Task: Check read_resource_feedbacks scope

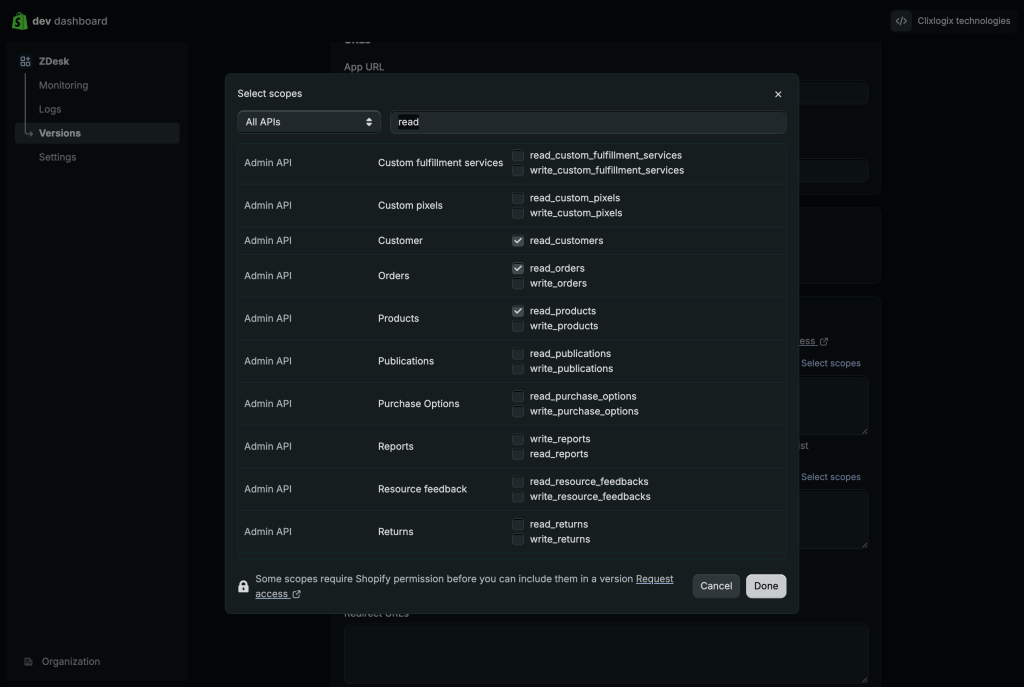Action: click(x=518, y=481)
